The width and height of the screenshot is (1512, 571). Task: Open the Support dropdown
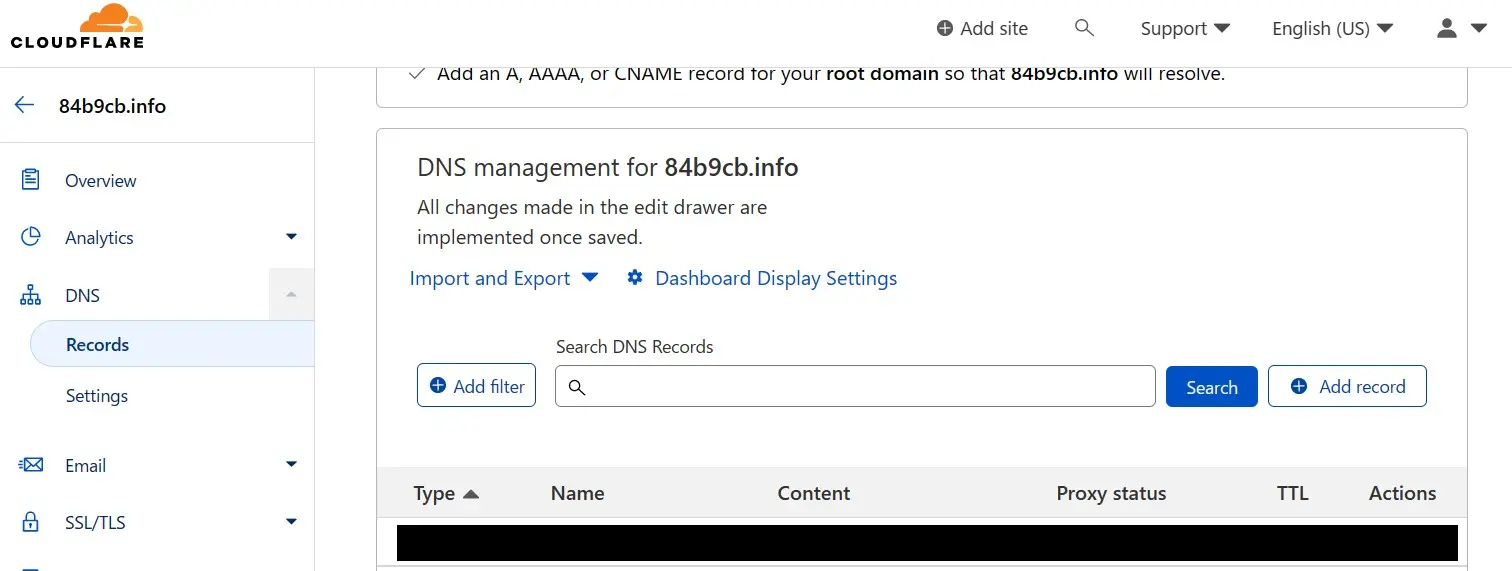1185,28
